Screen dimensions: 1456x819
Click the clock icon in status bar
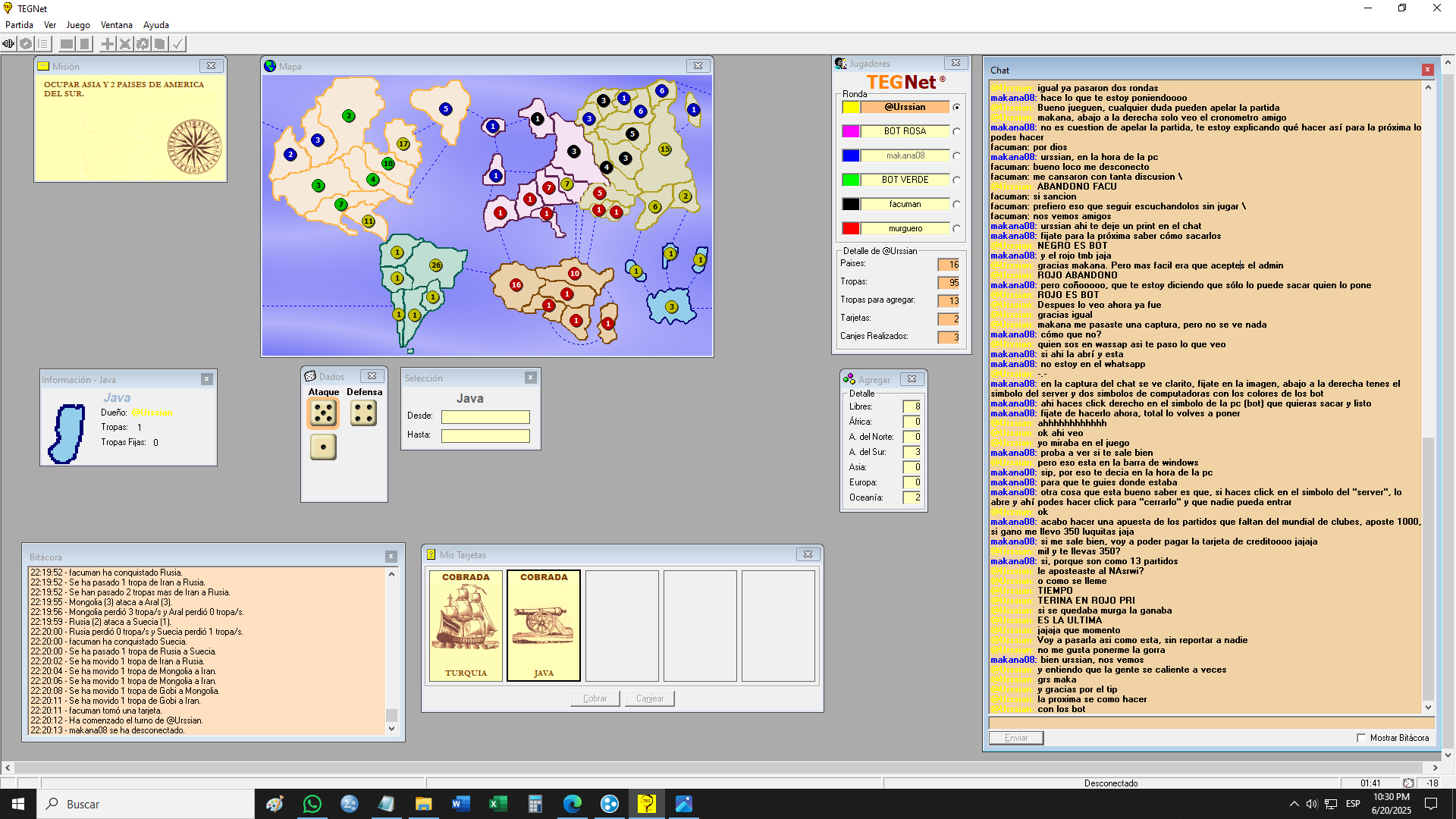[1408, 783]
